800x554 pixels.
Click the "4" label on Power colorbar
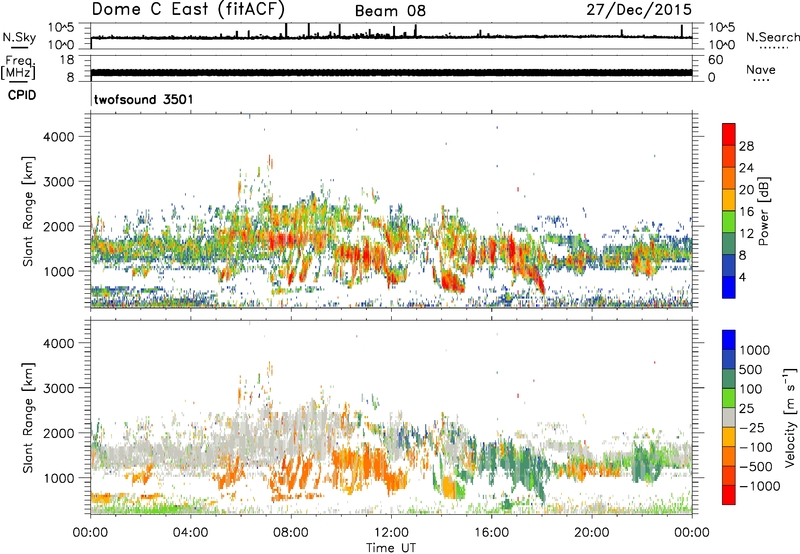pos(742,277)
